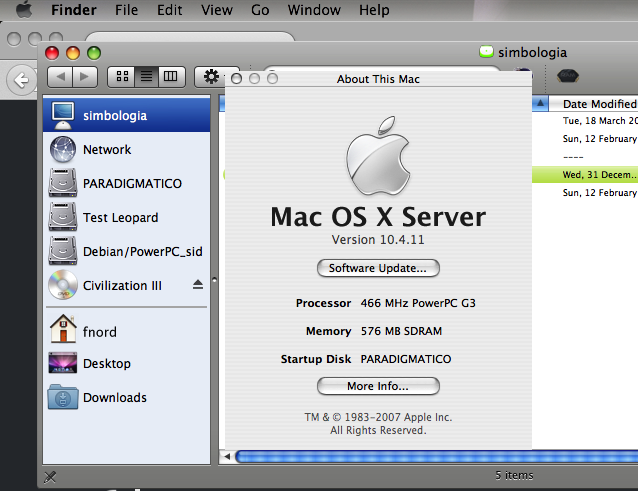The image size is (638, 491).
Task: Select the row dated Tue, 18 March
Action: pos(585,121)
